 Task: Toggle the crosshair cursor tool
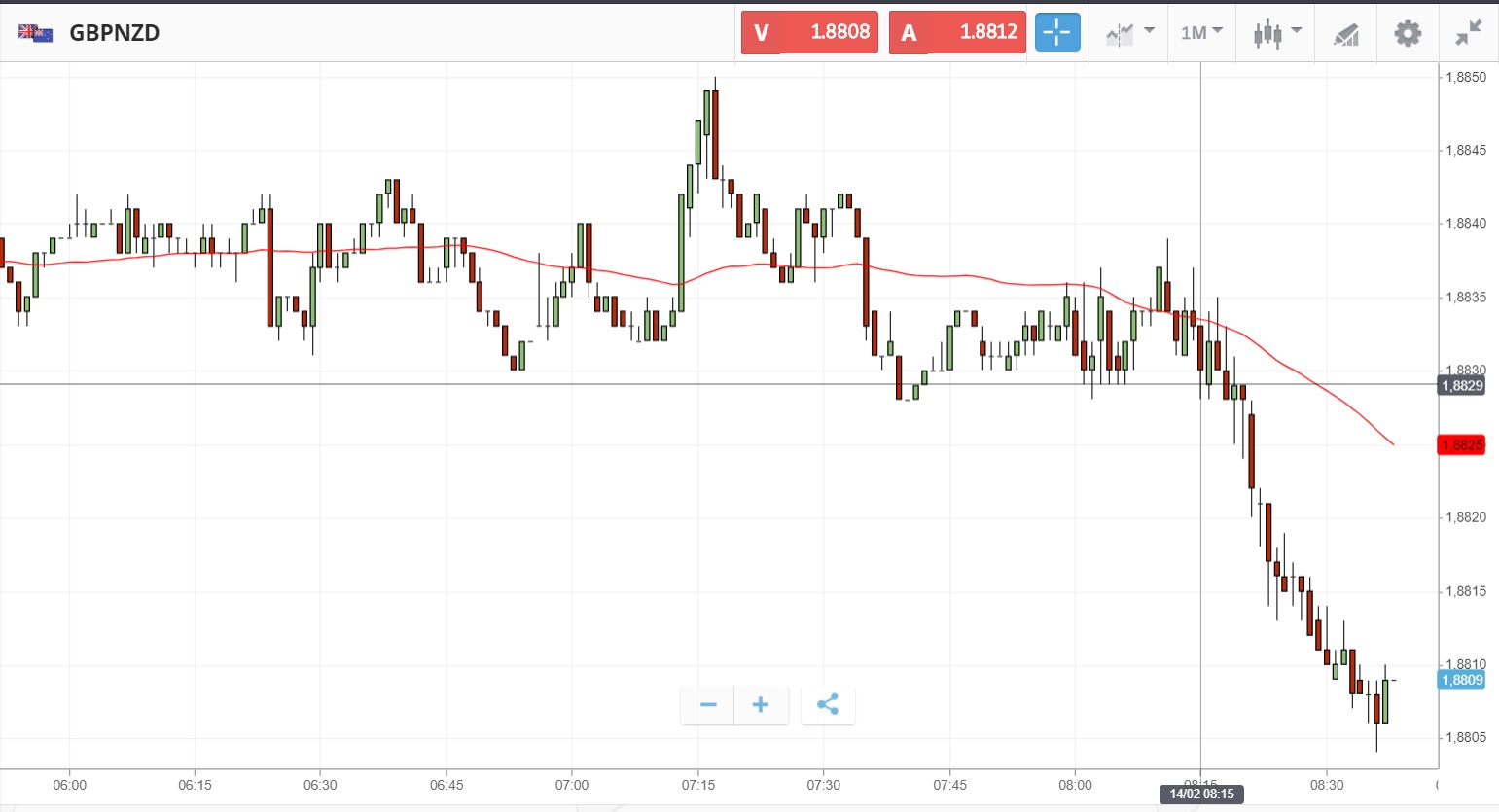(1057, 32)
